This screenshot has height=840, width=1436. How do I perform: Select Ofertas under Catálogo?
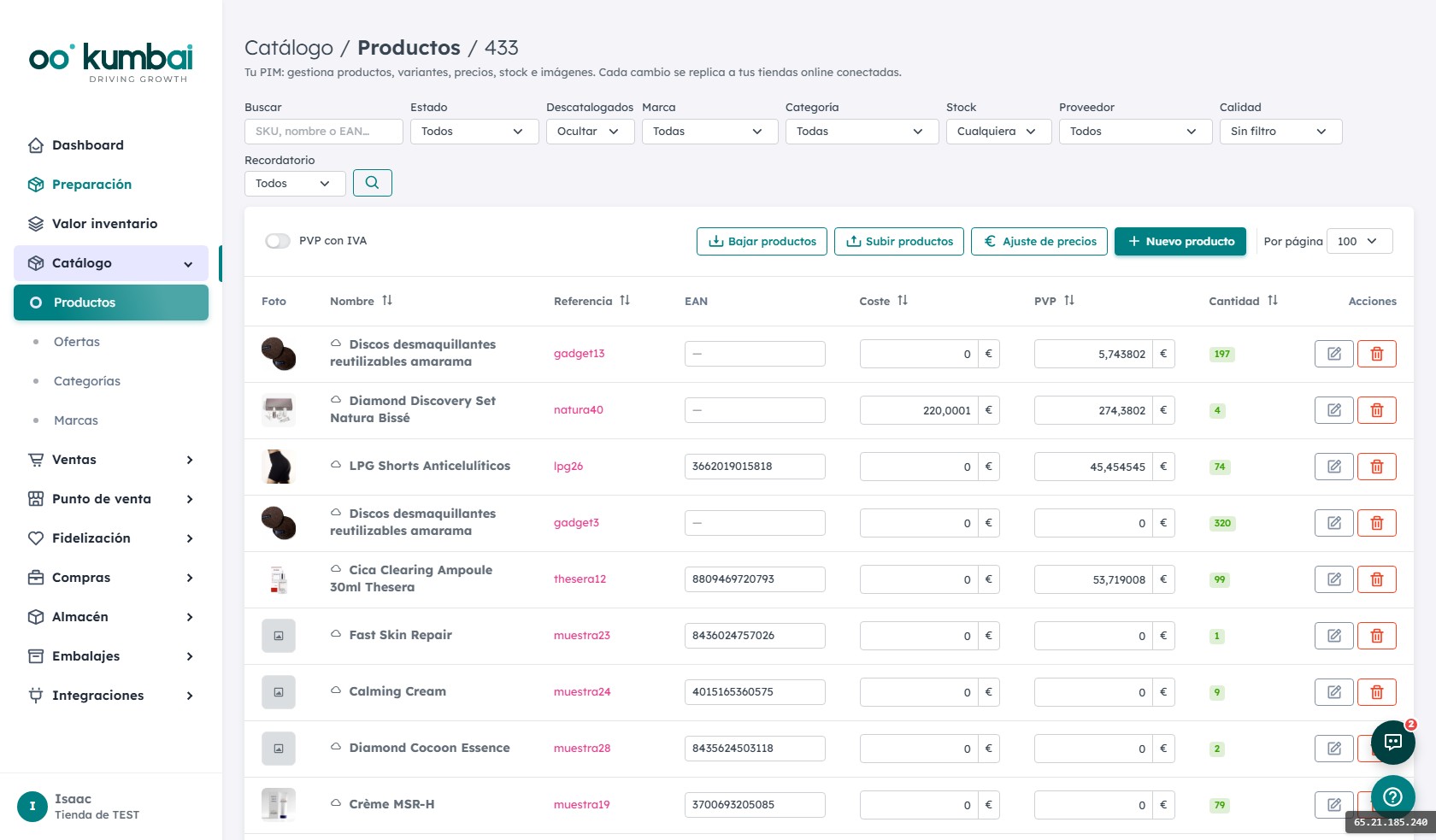point(111,342)
